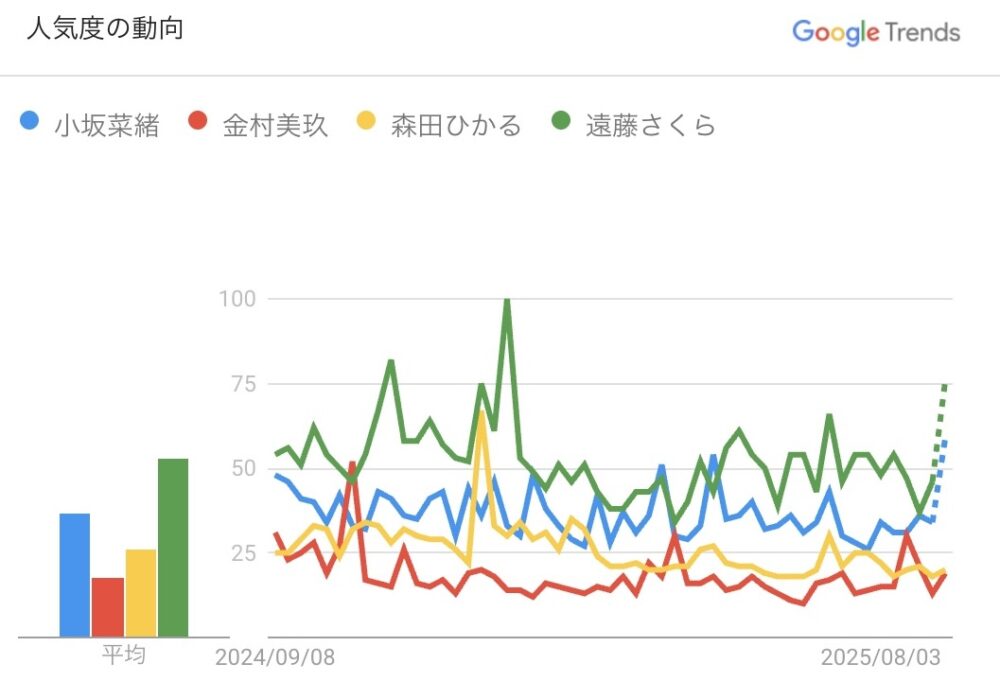Screen dimensions: 1000x681
Task: Click the 2025/08/03 end date label
Action: click(x=881, y=657)
